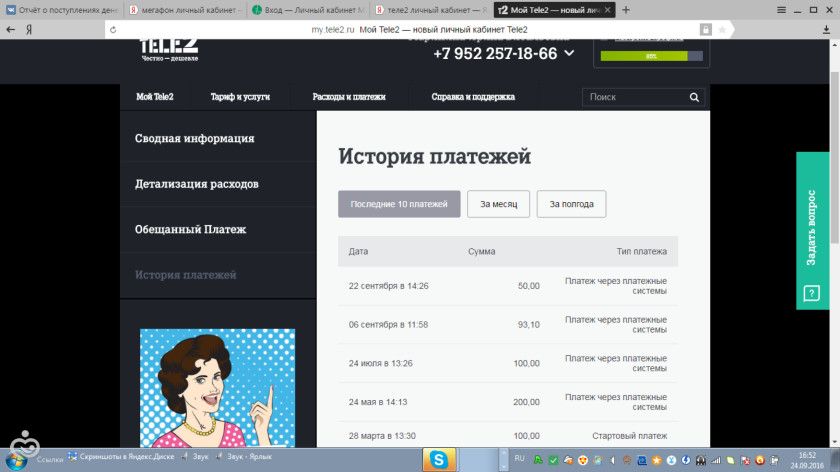Show last 10 payments filter

(x=399, y=204)
